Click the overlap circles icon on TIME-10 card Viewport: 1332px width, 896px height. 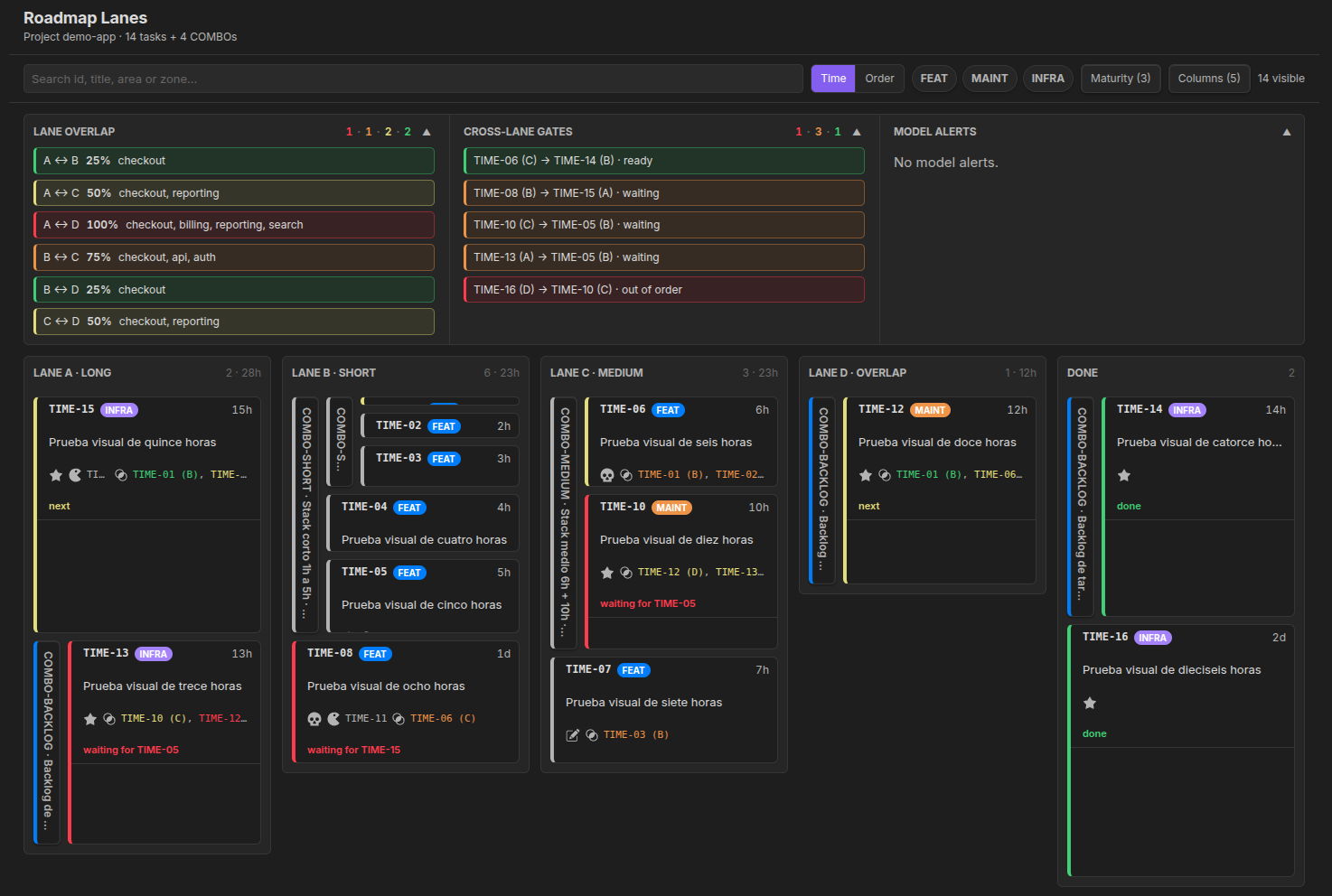(626, 573)
